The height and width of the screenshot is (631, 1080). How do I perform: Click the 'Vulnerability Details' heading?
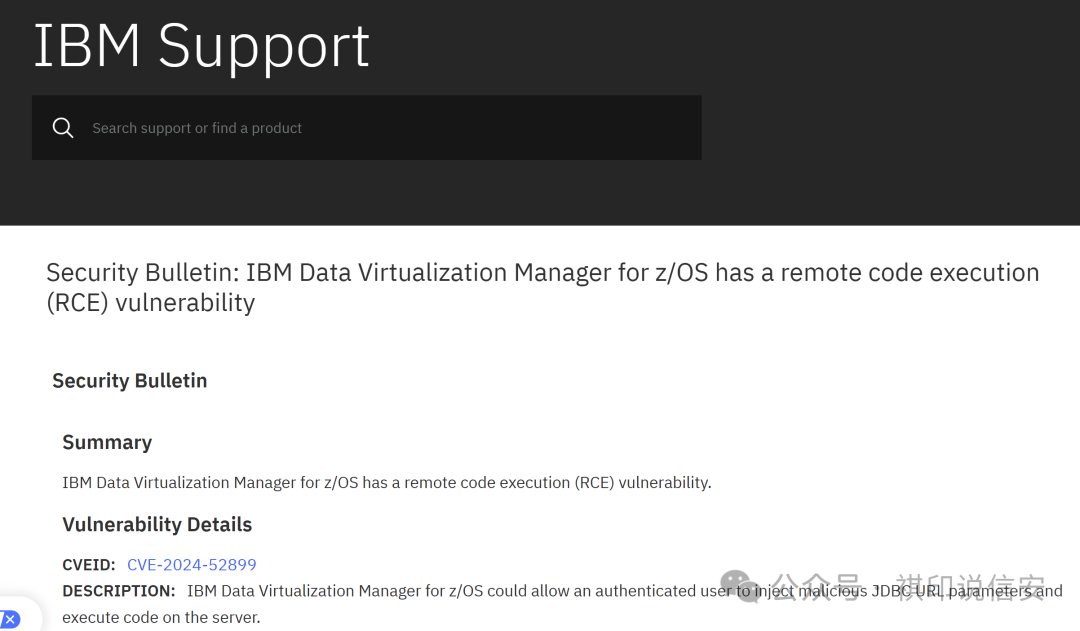tap(157, 524)
